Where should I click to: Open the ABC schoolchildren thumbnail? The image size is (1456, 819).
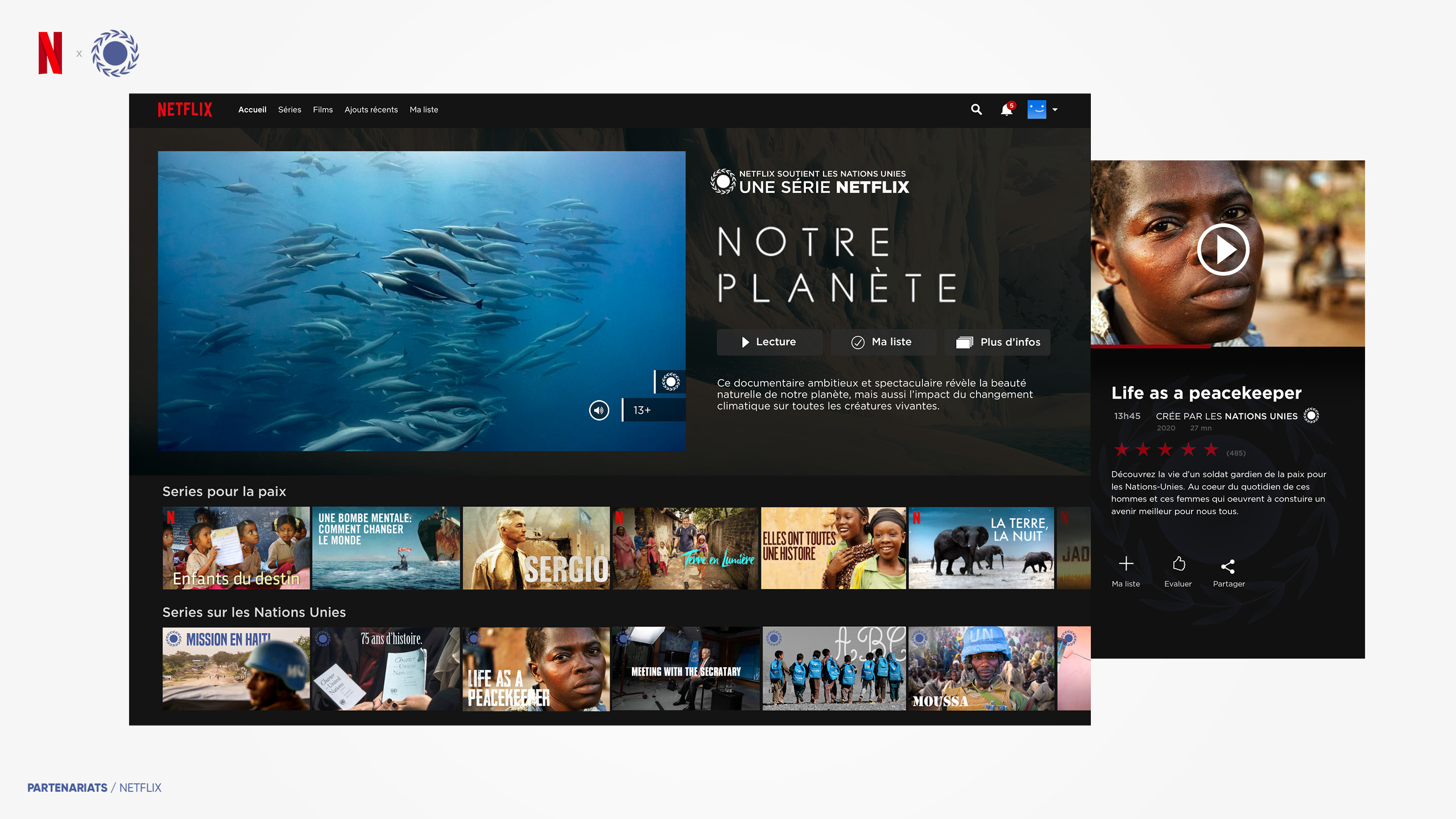[834, 669]
